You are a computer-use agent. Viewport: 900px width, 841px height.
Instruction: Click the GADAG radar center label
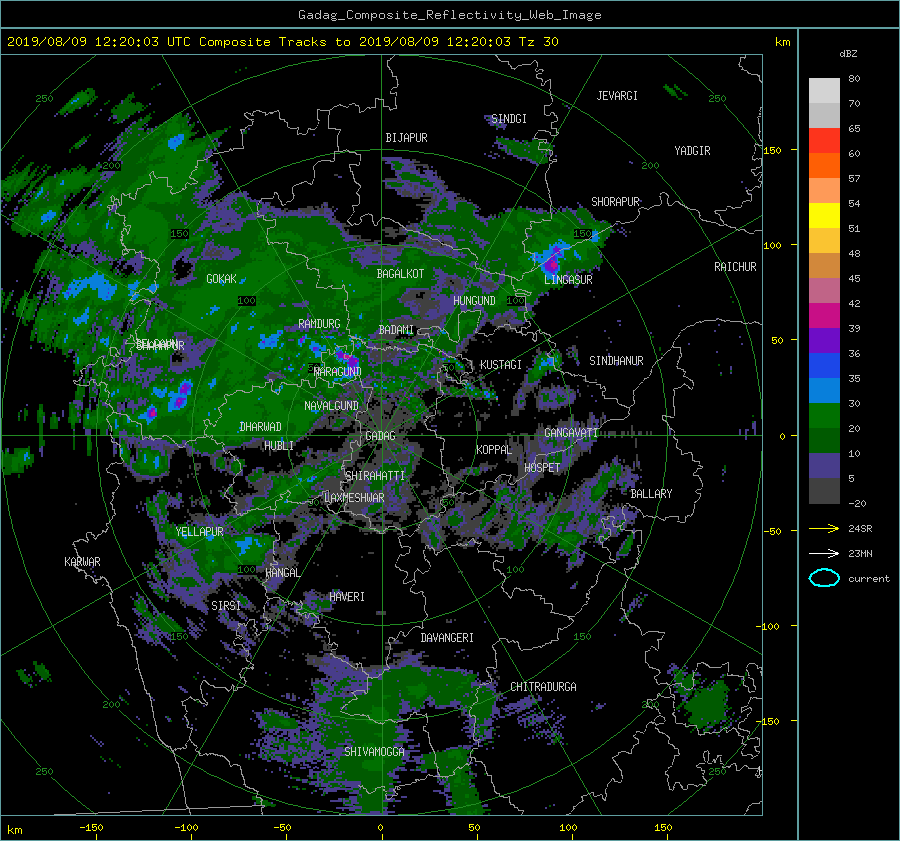click(380, 436)
